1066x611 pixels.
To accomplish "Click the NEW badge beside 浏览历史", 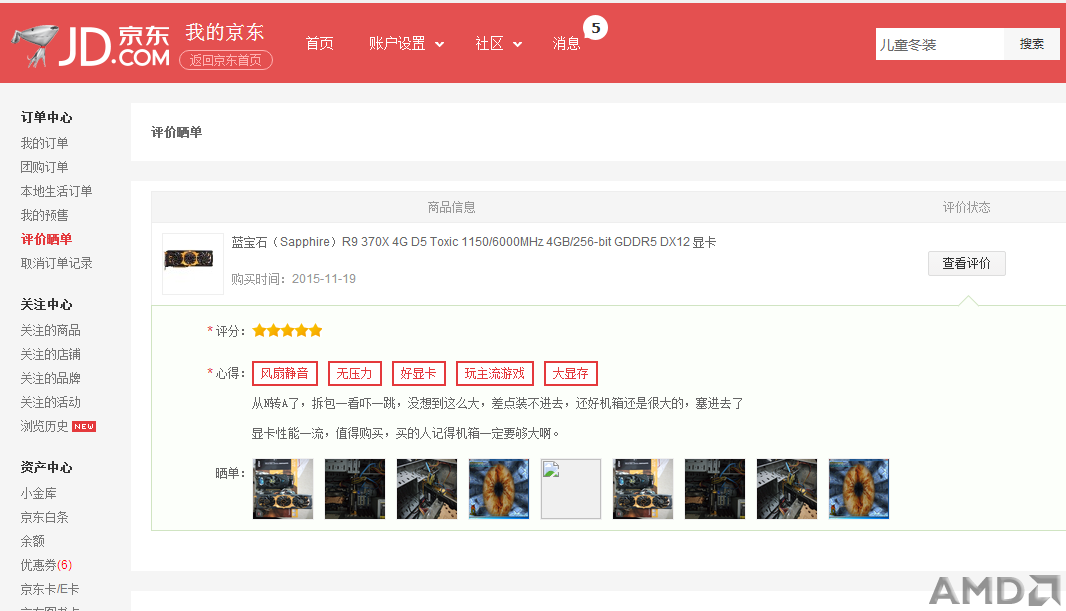I will pos(84,427).
